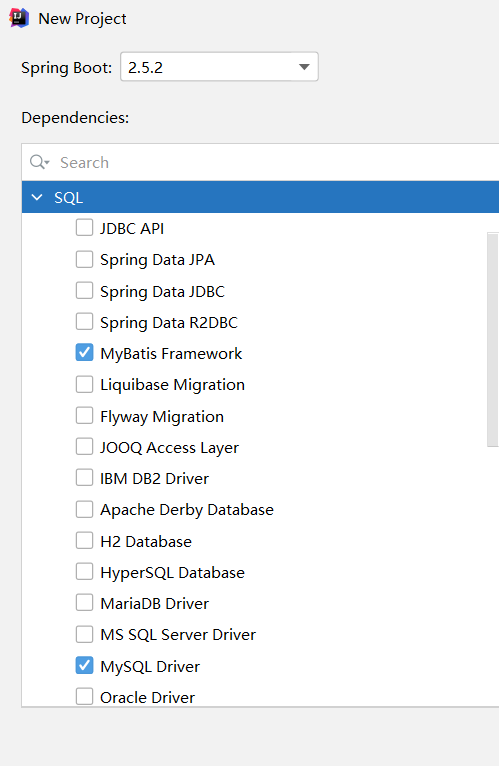Image resolution: width=499 pixels, height=766 pixels.
Task: Select the H2 Database label text
Action: click(x=146, y=541)
